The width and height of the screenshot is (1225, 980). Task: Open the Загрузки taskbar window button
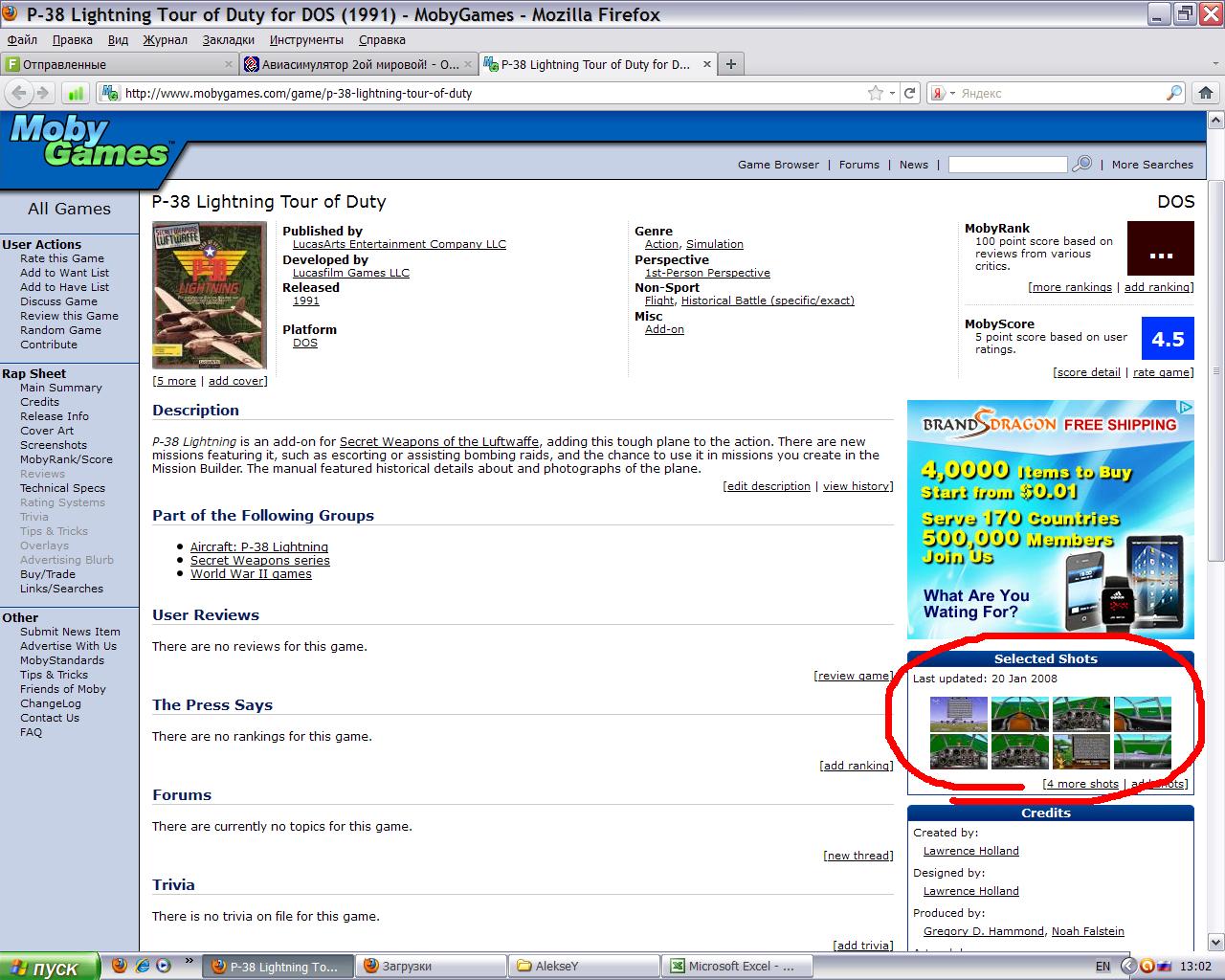click(x=432, y=967)
